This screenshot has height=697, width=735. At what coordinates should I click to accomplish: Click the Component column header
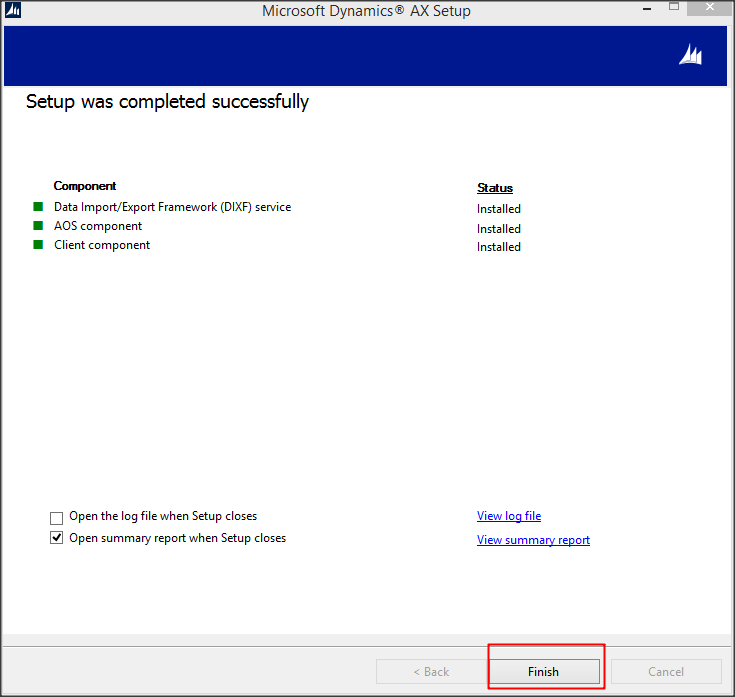pyautogui.click(x=85, y=186)
